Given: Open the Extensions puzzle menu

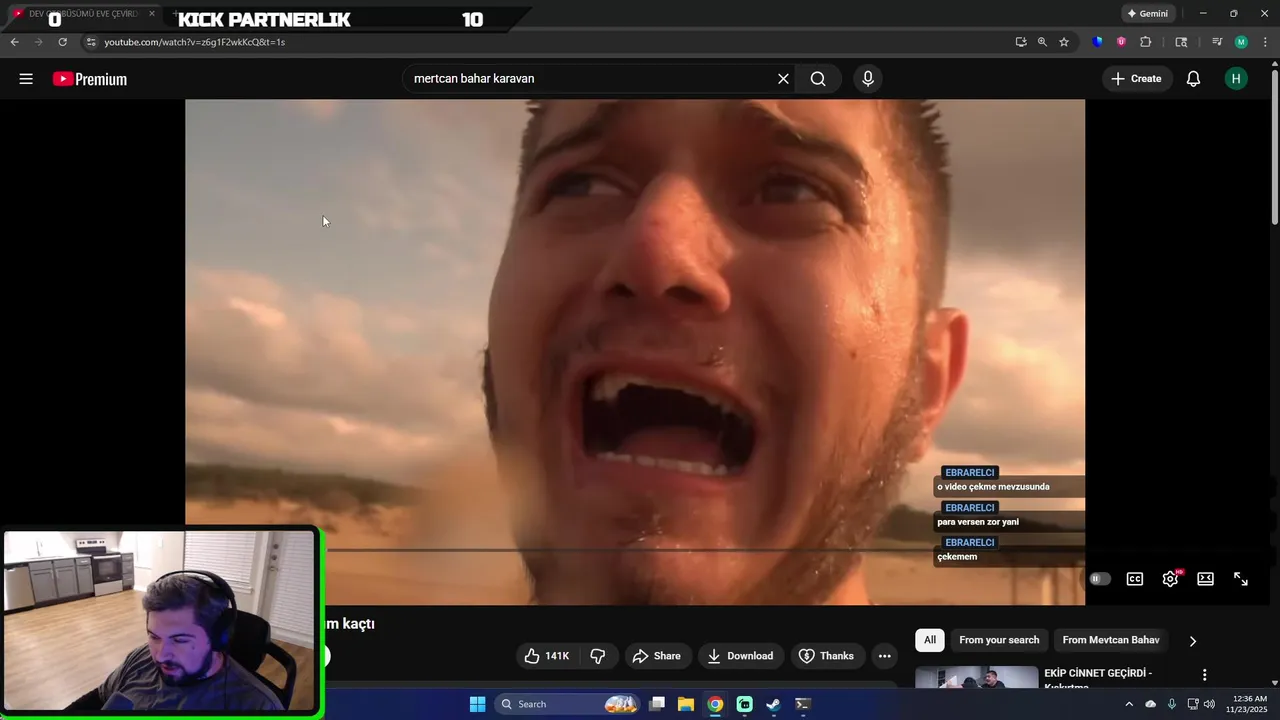Looking at the screenshot, I should (x=1146, y=42).
